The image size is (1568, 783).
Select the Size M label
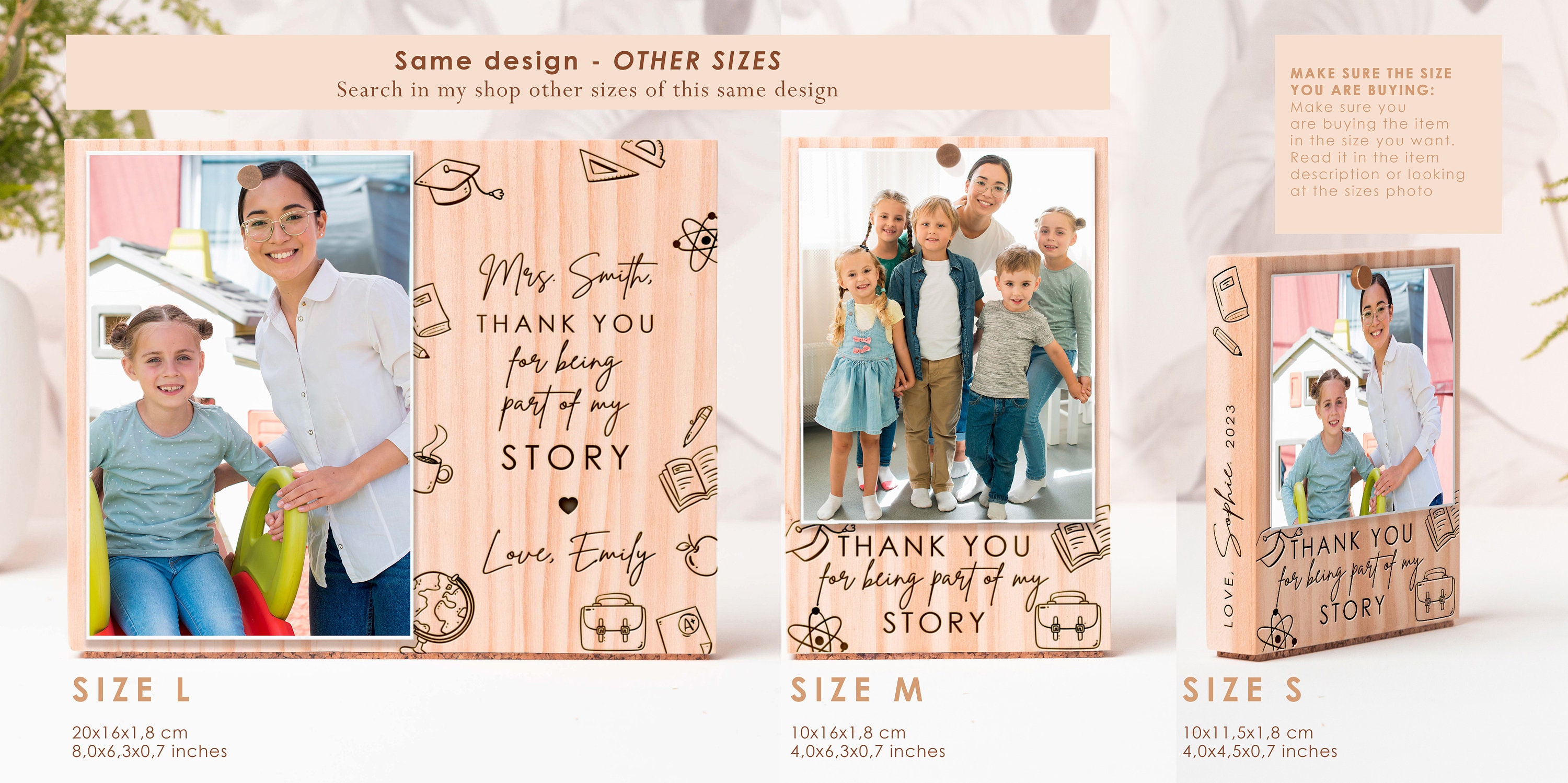point(857,690)
